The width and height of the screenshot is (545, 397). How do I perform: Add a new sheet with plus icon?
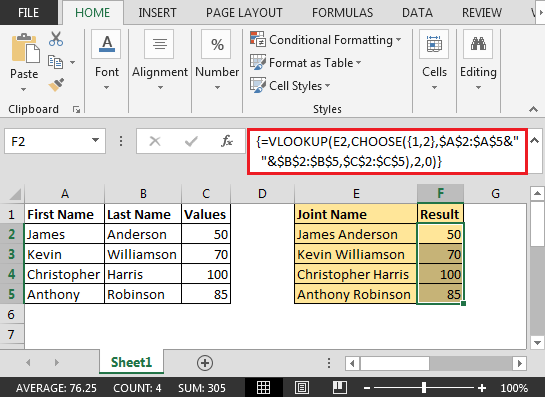tap(205, 363)
